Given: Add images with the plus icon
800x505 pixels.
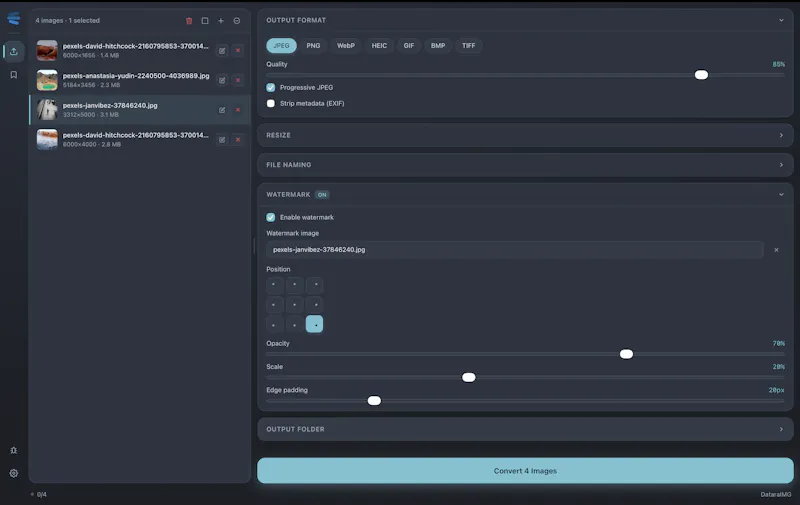Looking at the screenshot, I should pos(221,21).
